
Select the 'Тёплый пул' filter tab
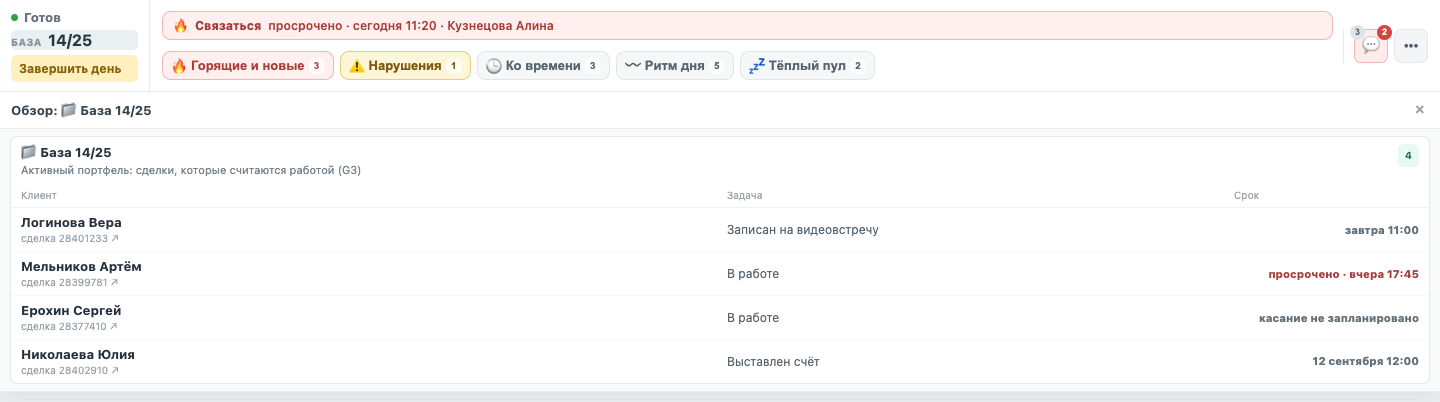(807, 66)
